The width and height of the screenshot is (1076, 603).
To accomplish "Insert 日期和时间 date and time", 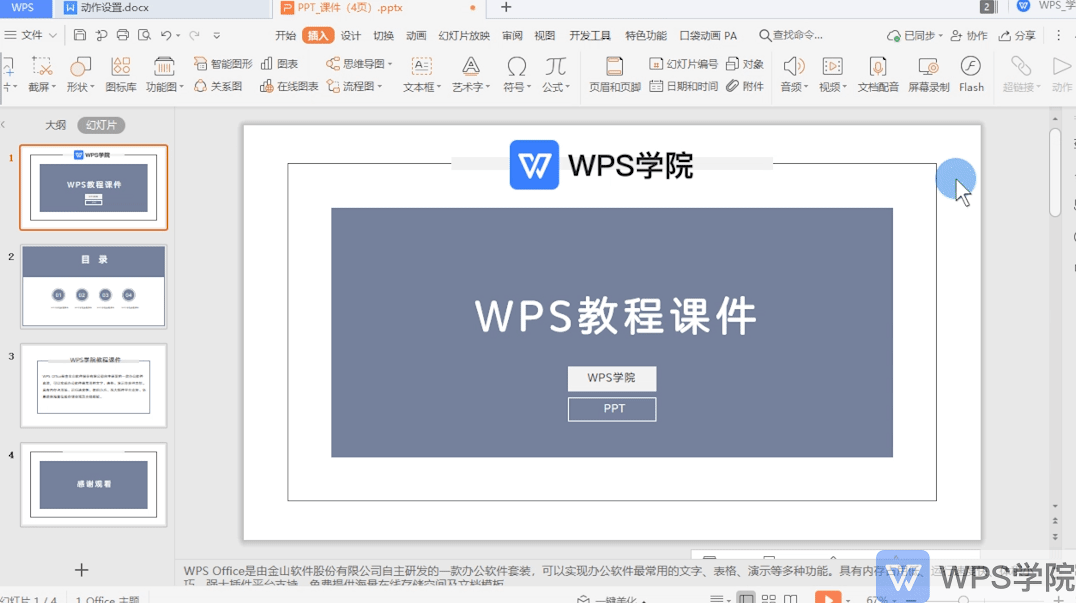I will [x=683, y=86].
